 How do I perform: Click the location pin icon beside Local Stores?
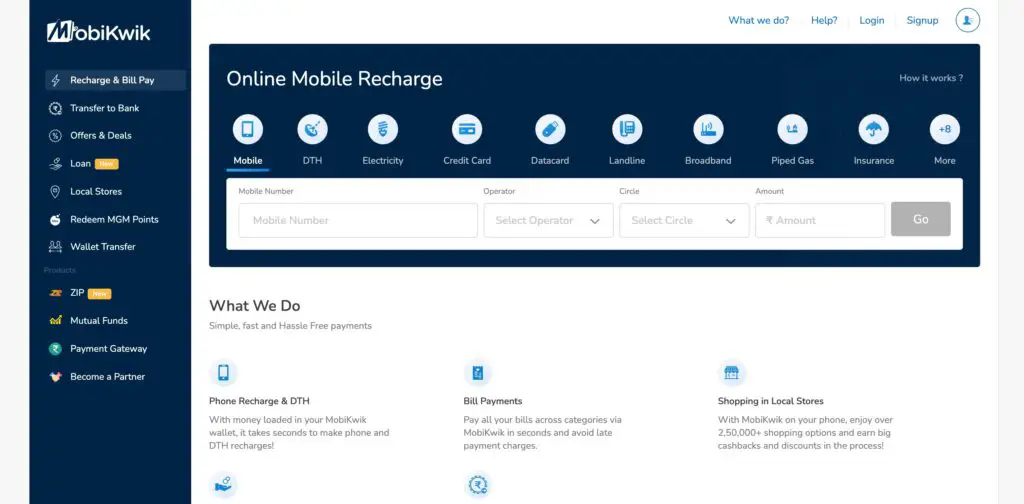pos(56,191)
